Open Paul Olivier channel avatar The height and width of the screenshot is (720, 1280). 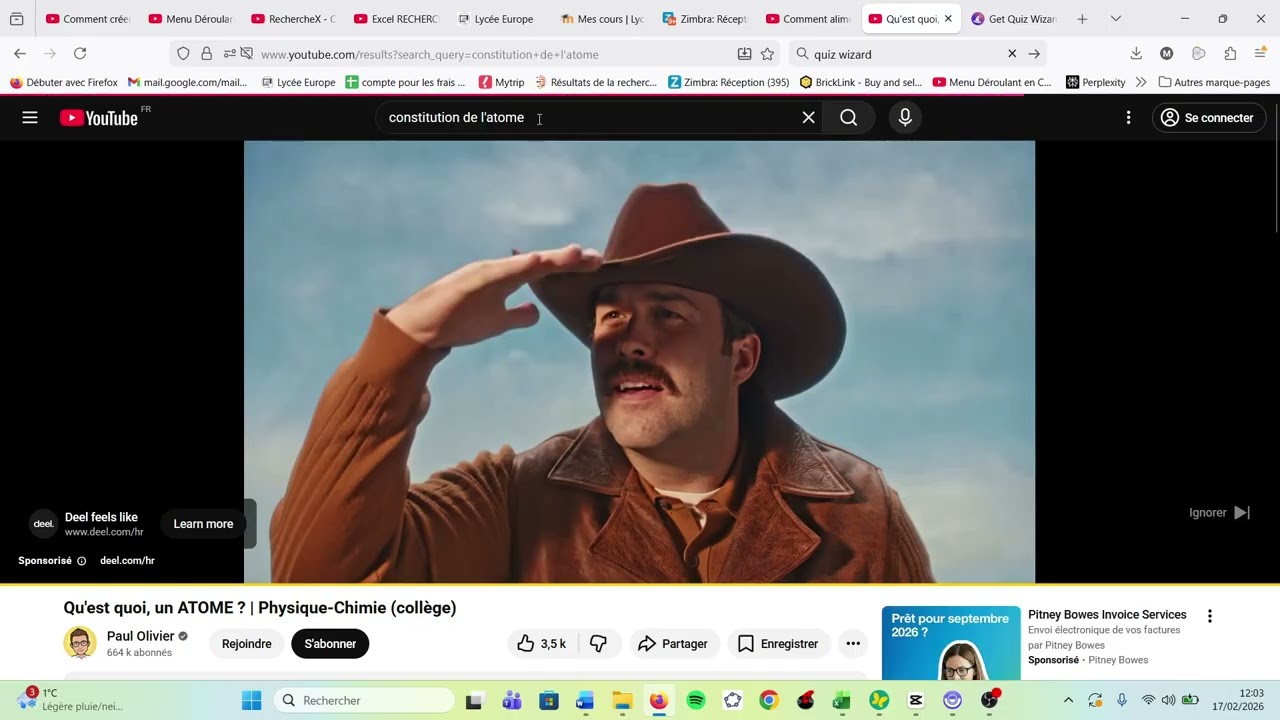pos(80,643)
